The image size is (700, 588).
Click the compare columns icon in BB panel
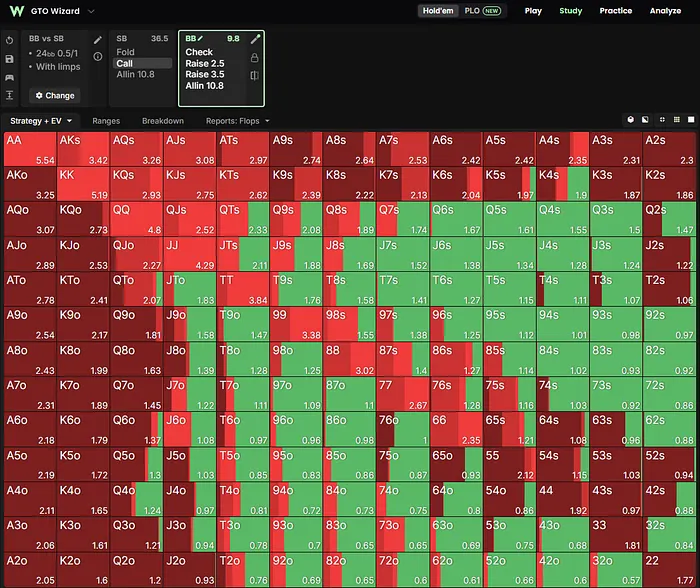point(254,75)
